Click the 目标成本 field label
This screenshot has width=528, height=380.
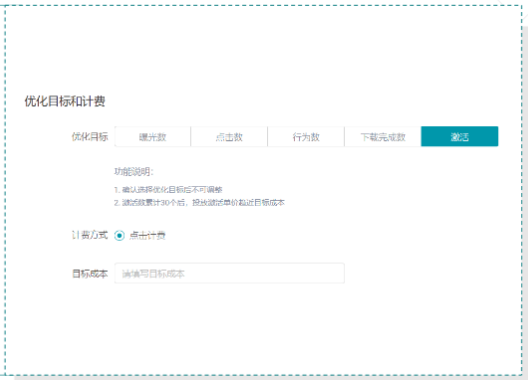(x=90, y=273)
